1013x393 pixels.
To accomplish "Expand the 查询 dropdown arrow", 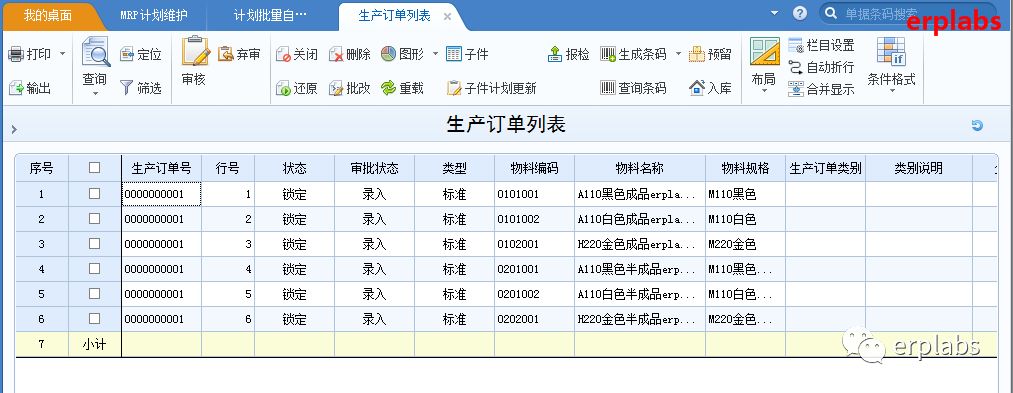I will pyautogui.click(x=96, y=94).
